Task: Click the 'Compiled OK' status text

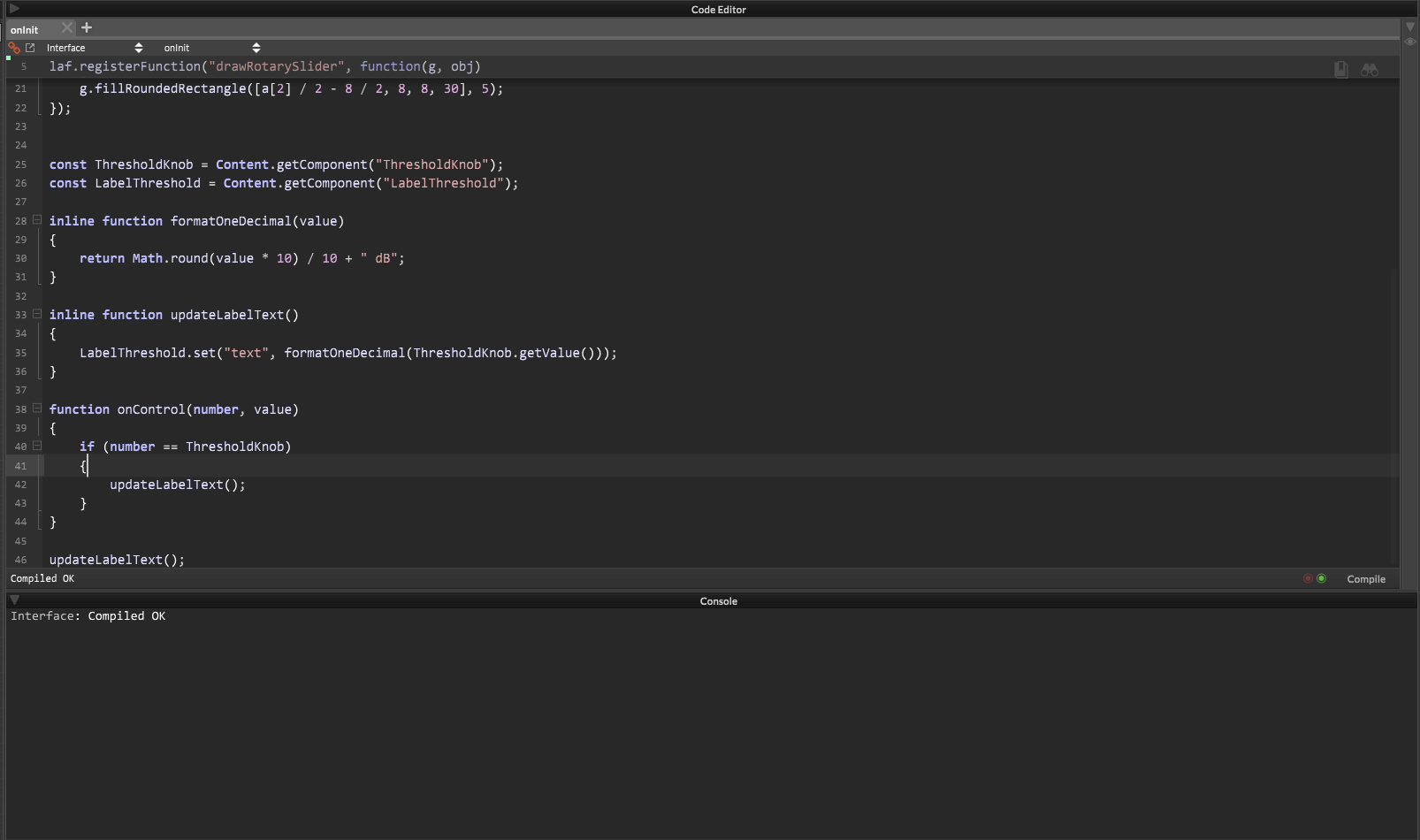Action: [42, 578]
